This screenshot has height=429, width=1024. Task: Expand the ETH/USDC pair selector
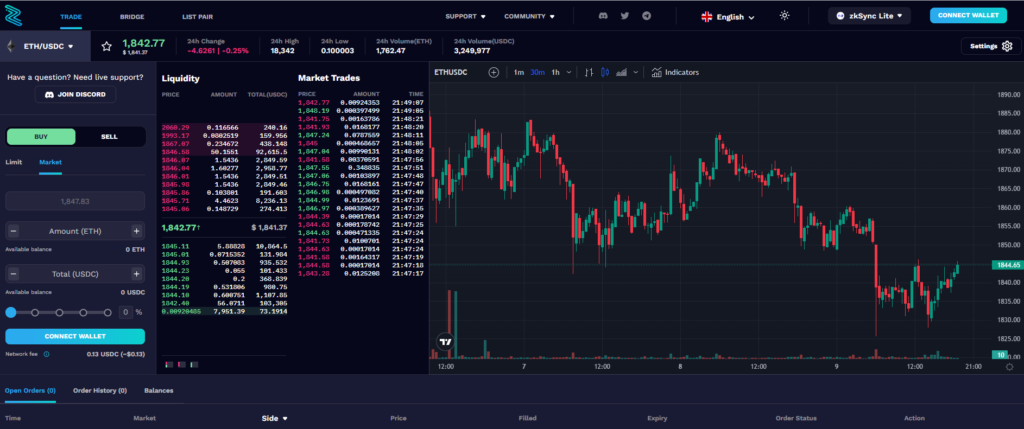coord(49,46)
